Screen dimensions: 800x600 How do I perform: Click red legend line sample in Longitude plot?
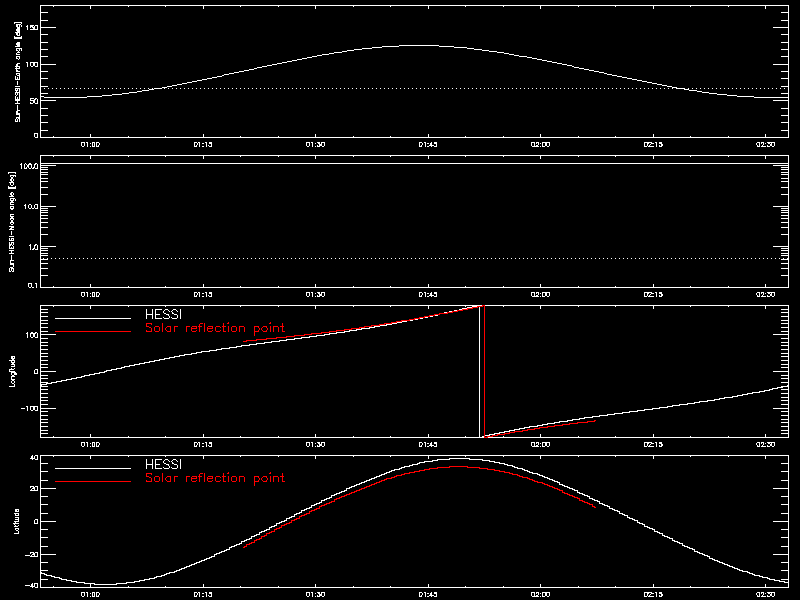pos(93,332)
